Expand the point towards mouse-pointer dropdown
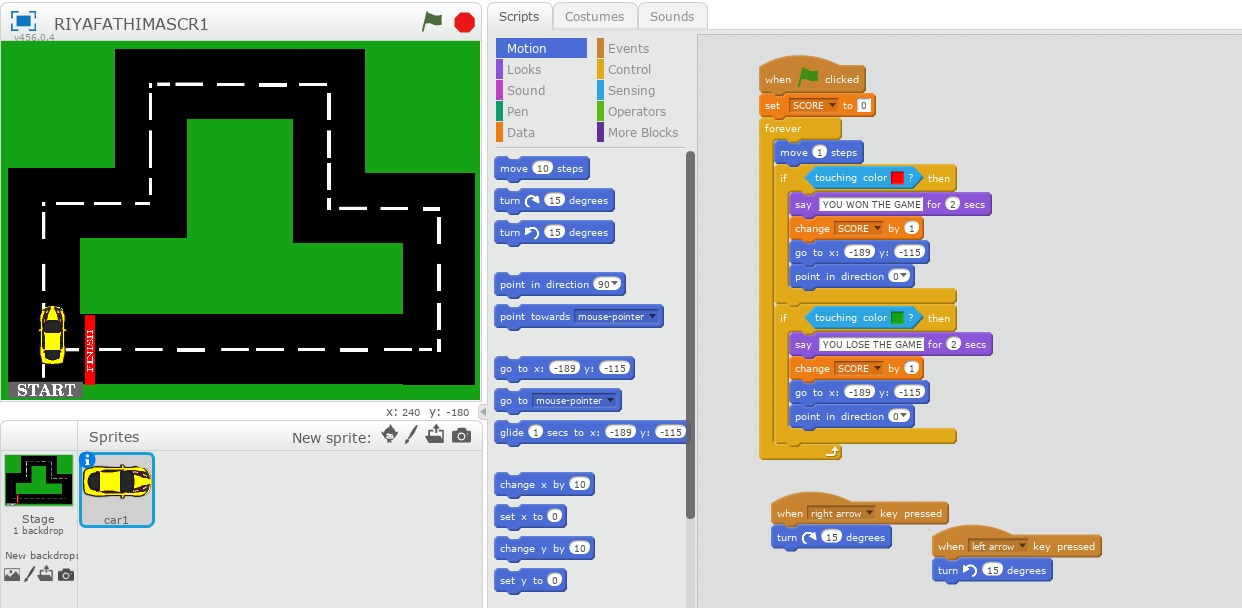1242x608 pixels. (653, 317)
